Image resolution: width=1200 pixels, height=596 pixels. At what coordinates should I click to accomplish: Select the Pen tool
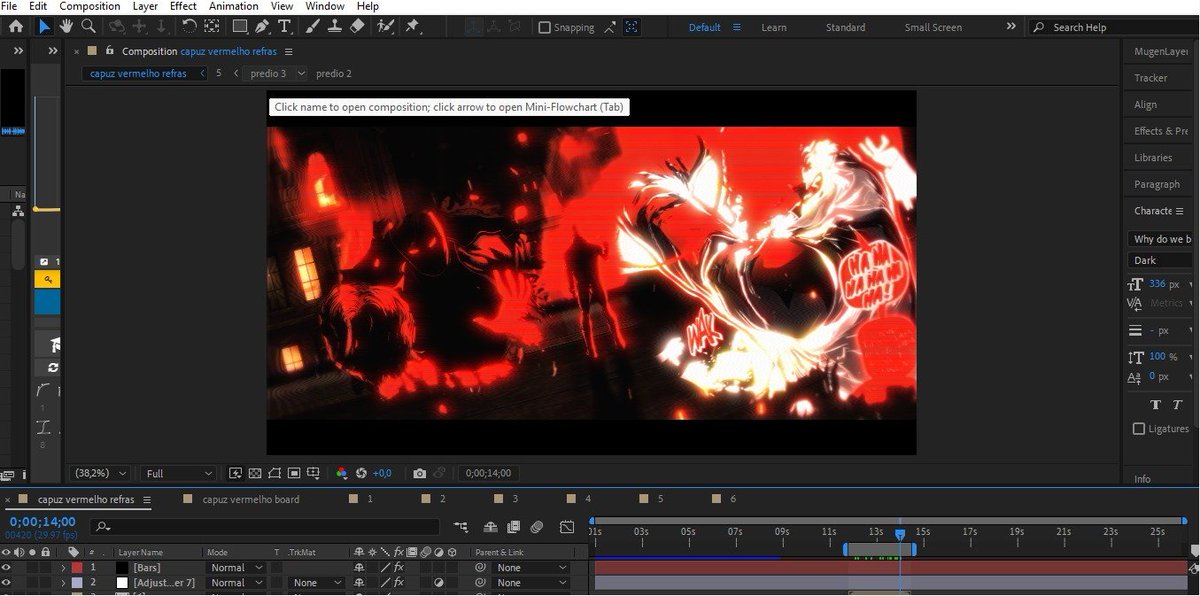[x=262, y=26]
